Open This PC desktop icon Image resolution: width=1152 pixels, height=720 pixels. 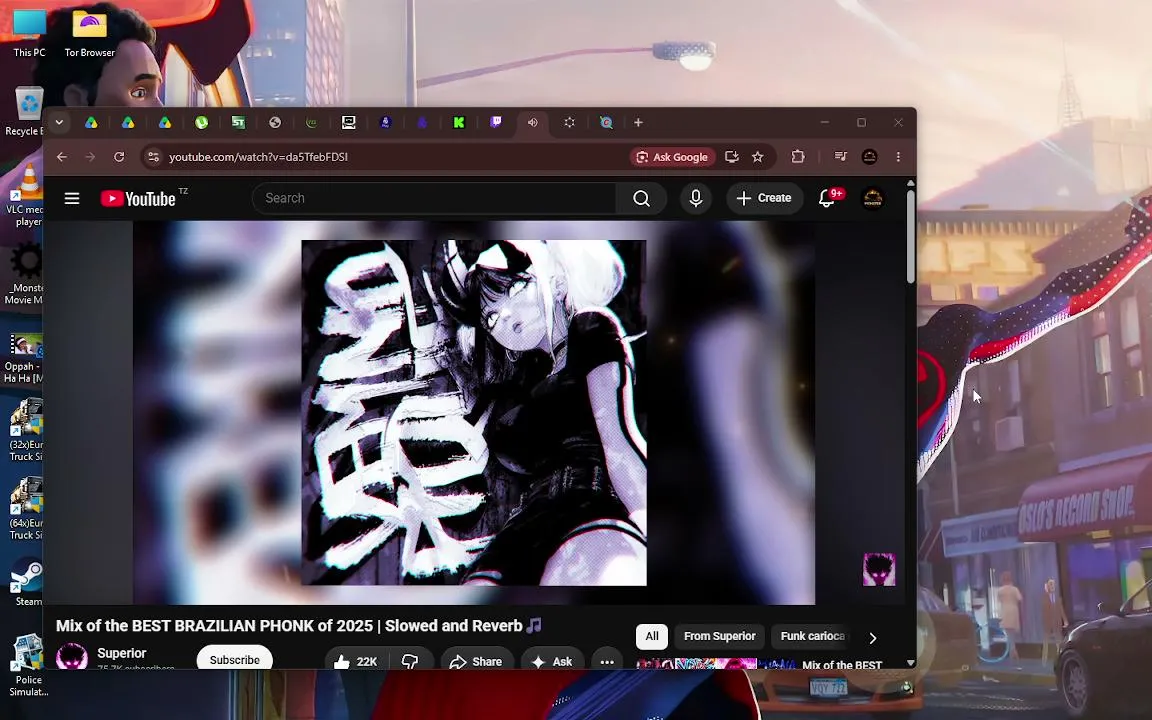(x=29, y=33)
